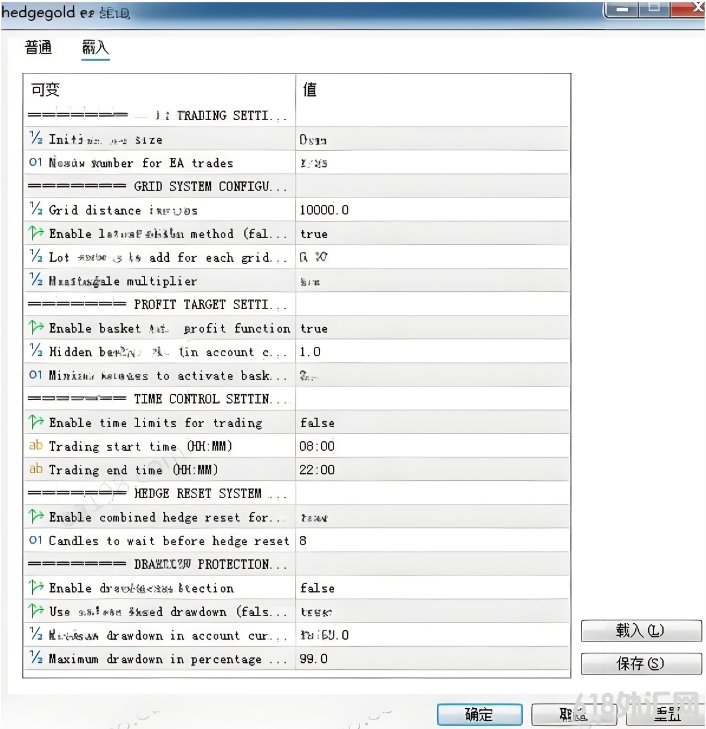Click the cancel button beside 确定
Image resolution: width=706 pixels, height=729 pixels.
coord(574,715)
